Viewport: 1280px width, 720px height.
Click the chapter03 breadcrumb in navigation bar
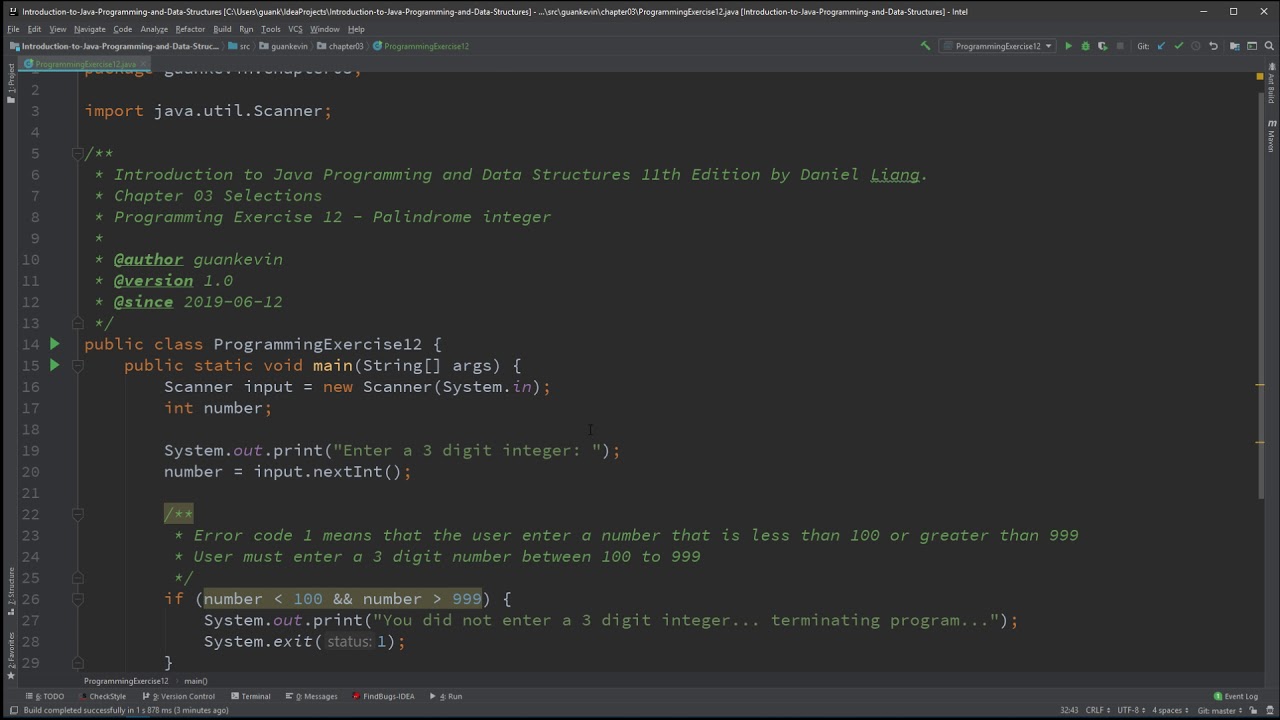341,46
